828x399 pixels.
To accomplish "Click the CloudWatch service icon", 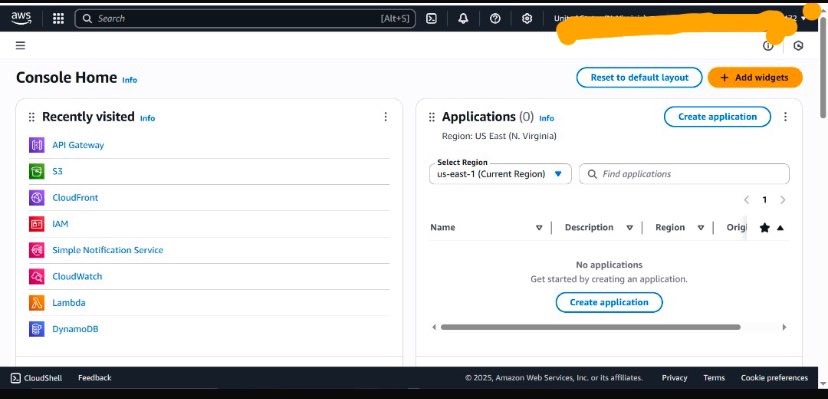I will (x=36, y=277).
